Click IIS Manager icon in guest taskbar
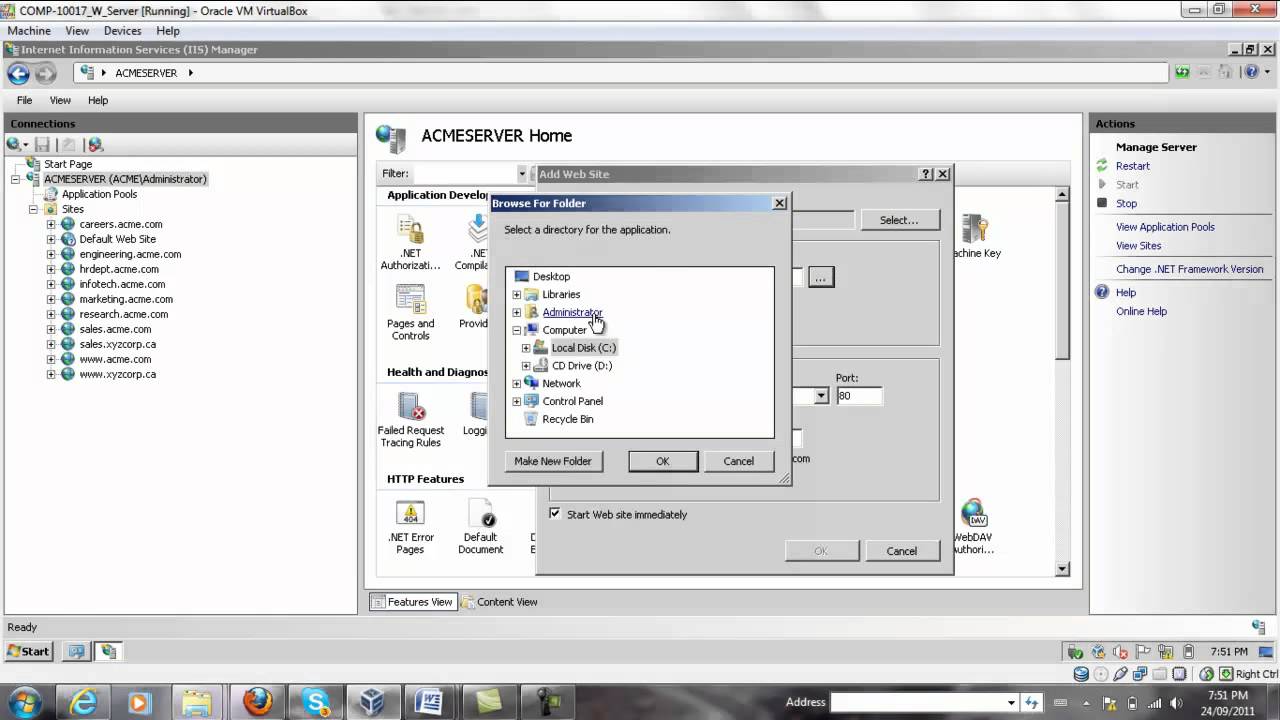The width and height of the screenshot is (1280, 720). coord(108,651)
